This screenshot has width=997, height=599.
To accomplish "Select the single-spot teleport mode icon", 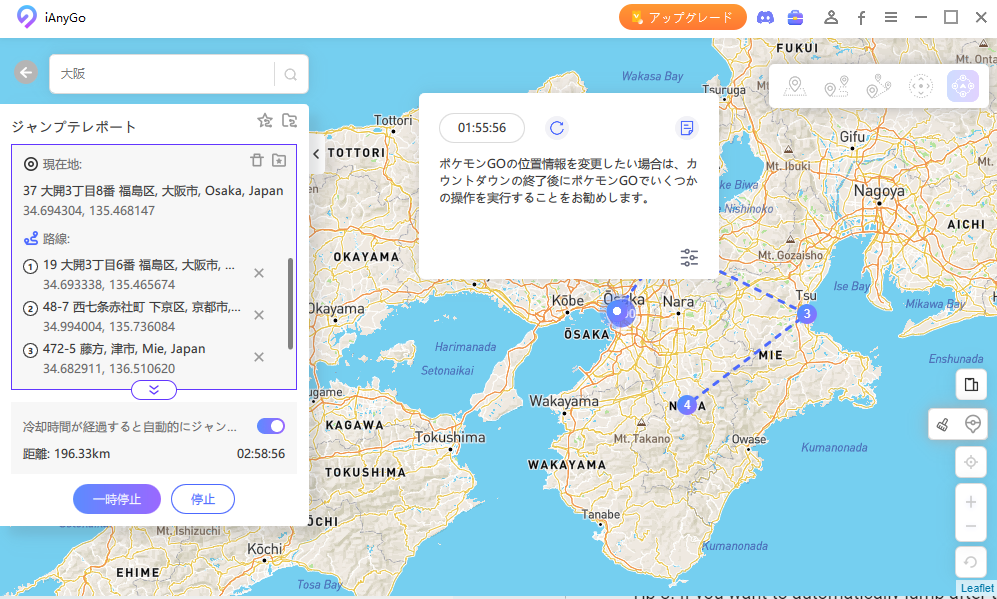I will 795,86.
